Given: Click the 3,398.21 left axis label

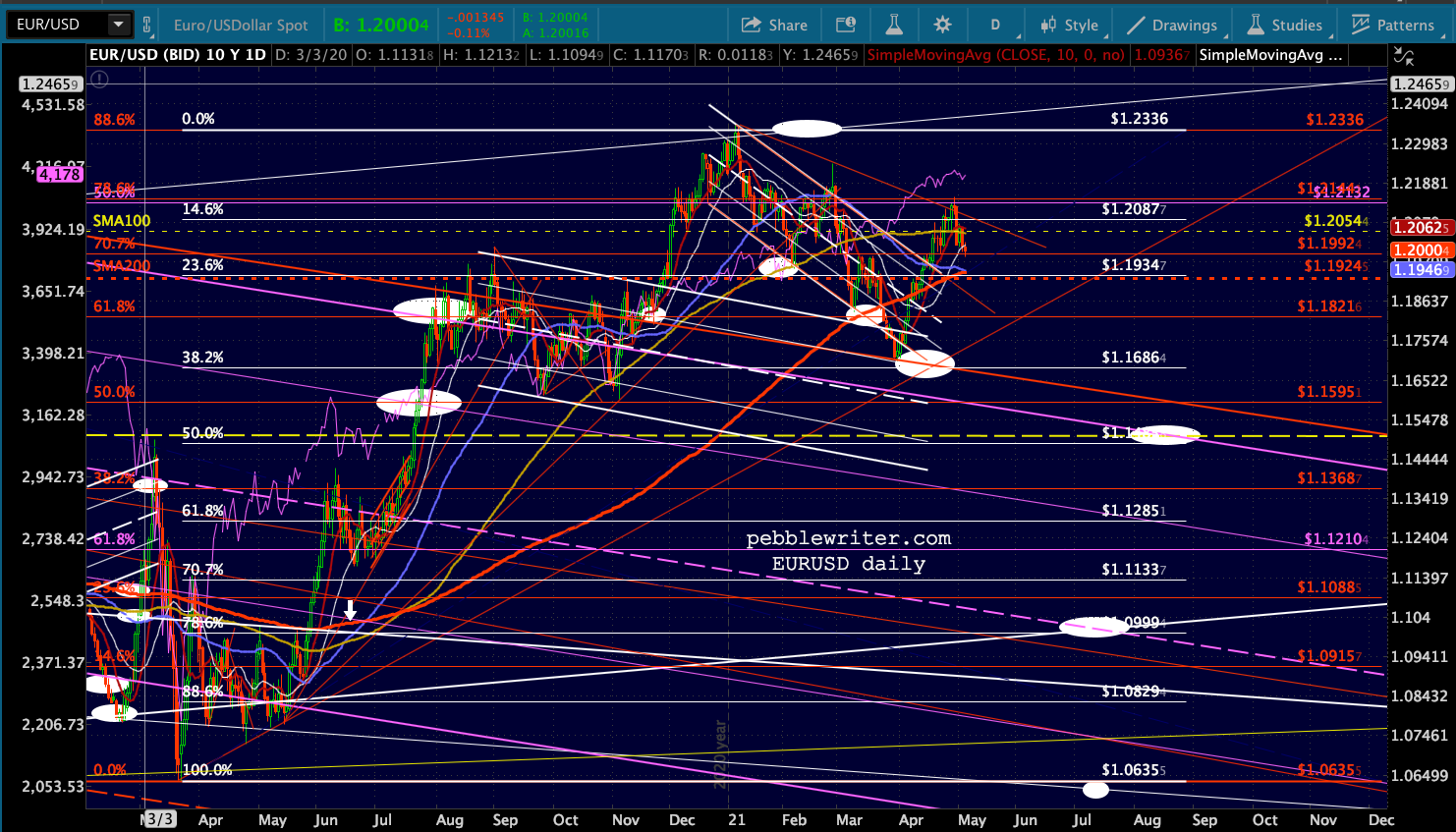Looking at the screenshot, I should [52, 354].
